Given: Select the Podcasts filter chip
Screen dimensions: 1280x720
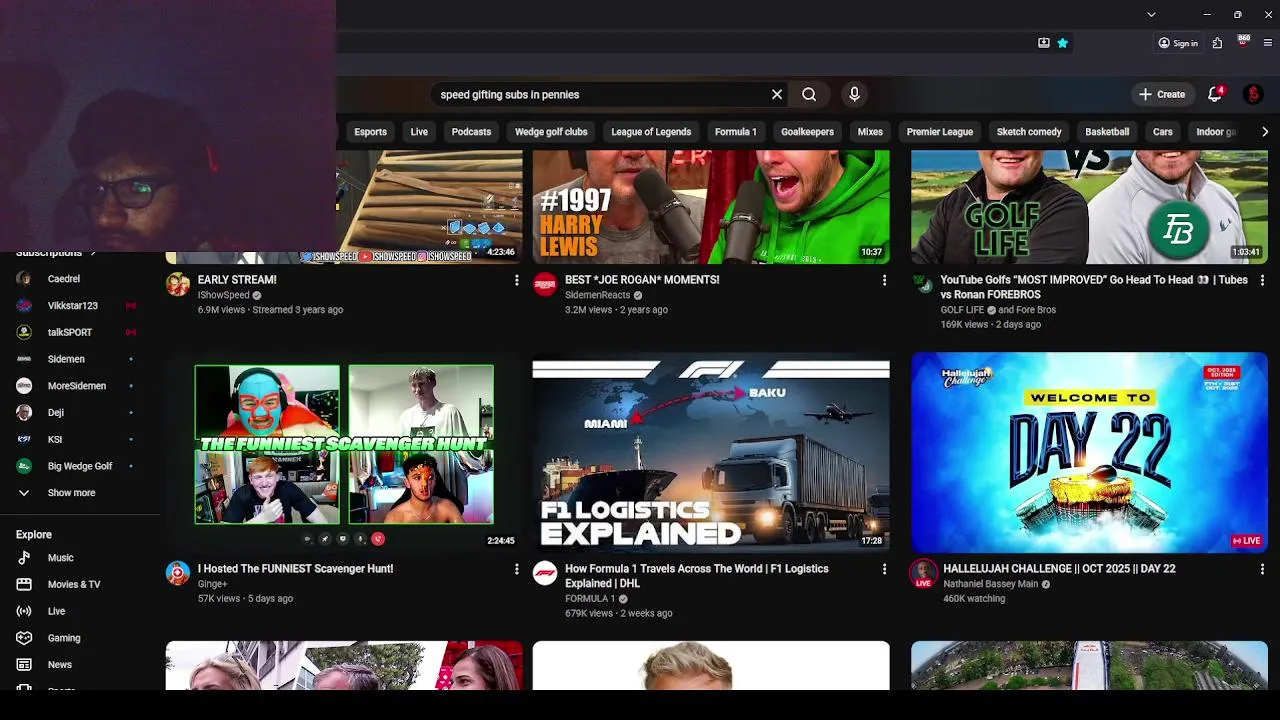Looking at the screenshot, I should point(471,132).
